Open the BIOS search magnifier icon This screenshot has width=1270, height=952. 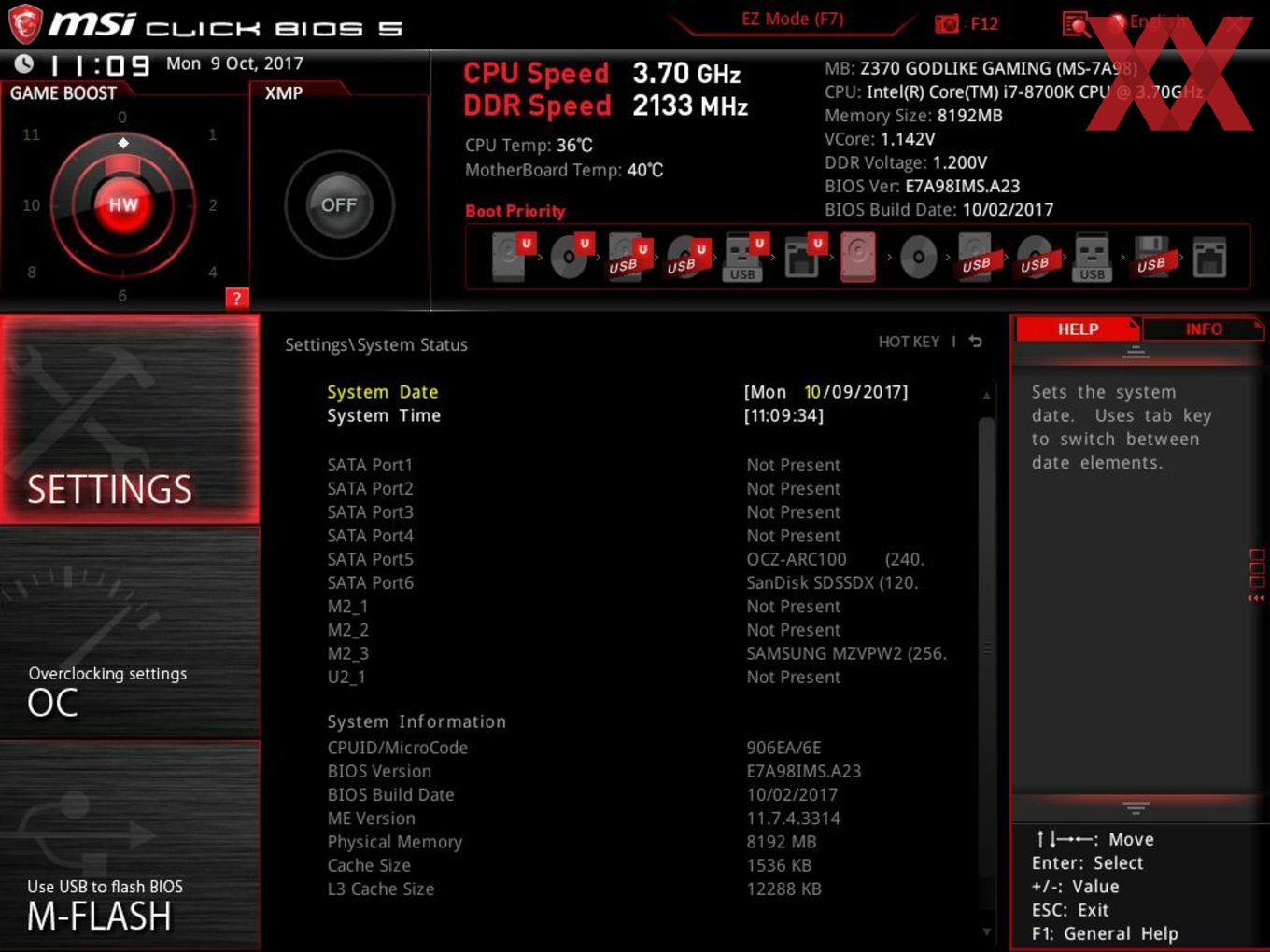[1076, 24]
